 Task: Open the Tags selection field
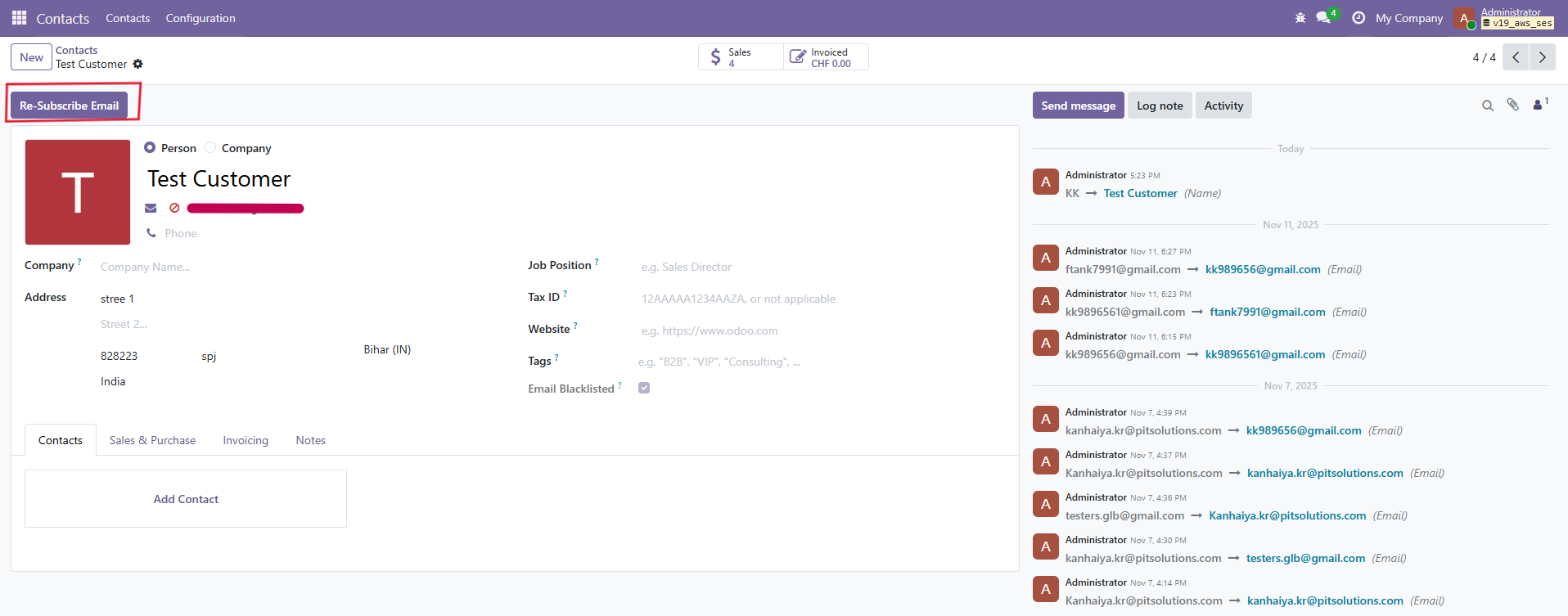737,362
